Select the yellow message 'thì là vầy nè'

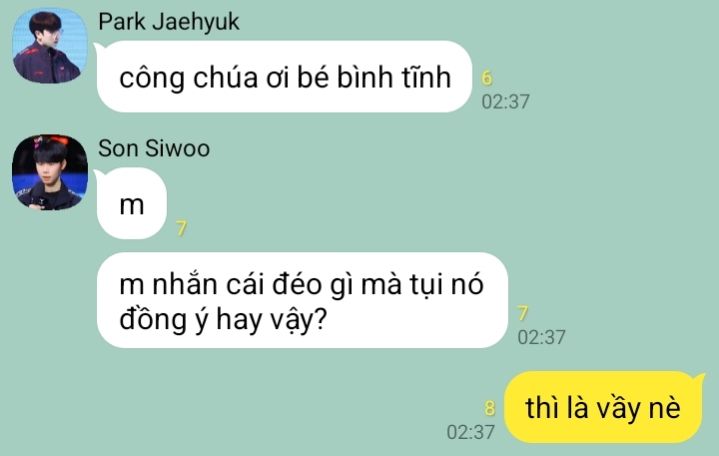[x=603, y=407]
